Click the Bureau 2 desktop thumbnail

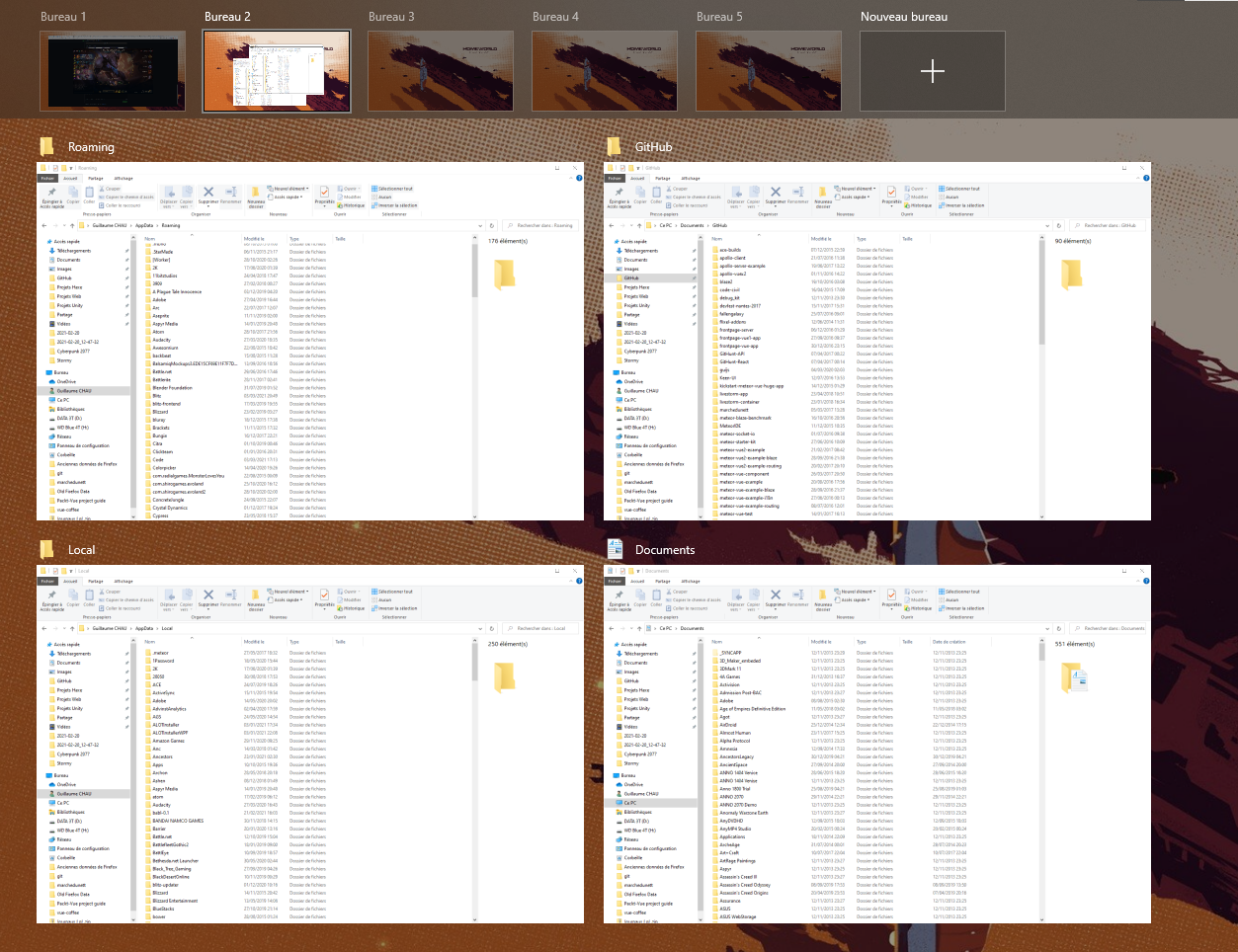[277, 71]
